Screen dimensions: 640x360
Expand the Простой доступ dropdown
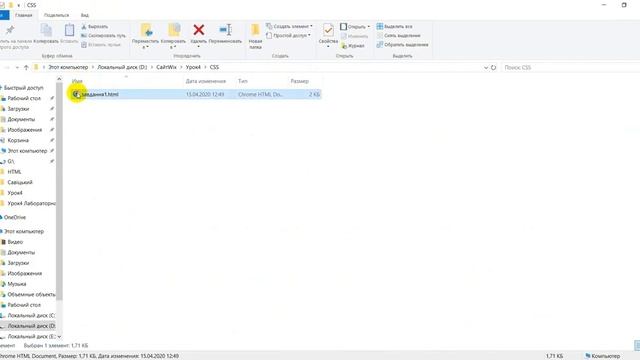click(x=309, y=35)
